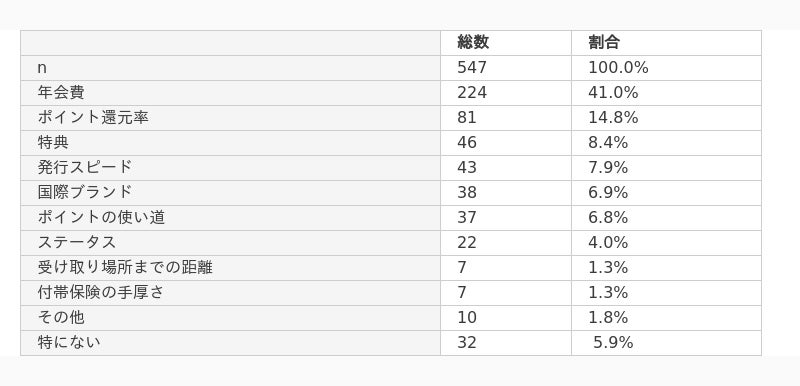Click the 発行スピード row label

pyautogui.click(x=85, y=168)
